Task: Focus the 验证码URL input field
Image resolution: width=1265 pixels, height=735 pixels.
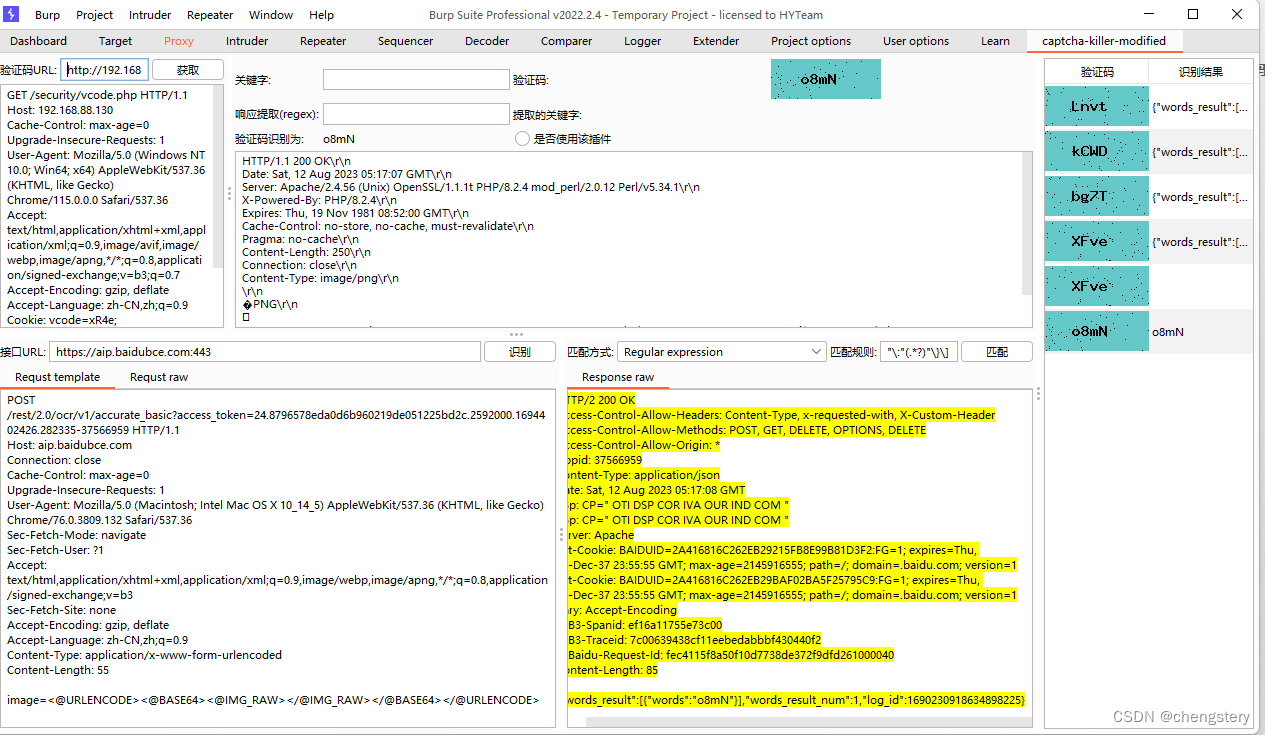Action: 105,70
